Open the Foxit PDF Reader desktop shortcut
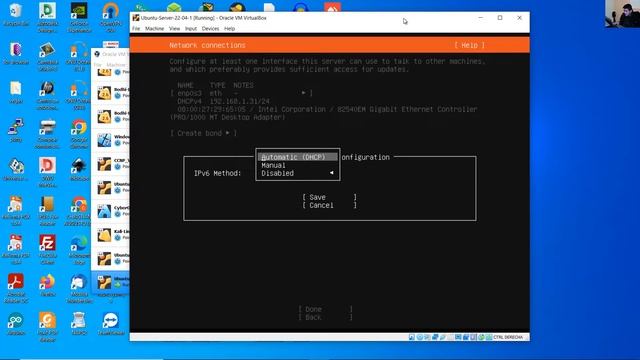Viewport: 640px width, 360px height. pyautogui.click(x=47, y=327)
